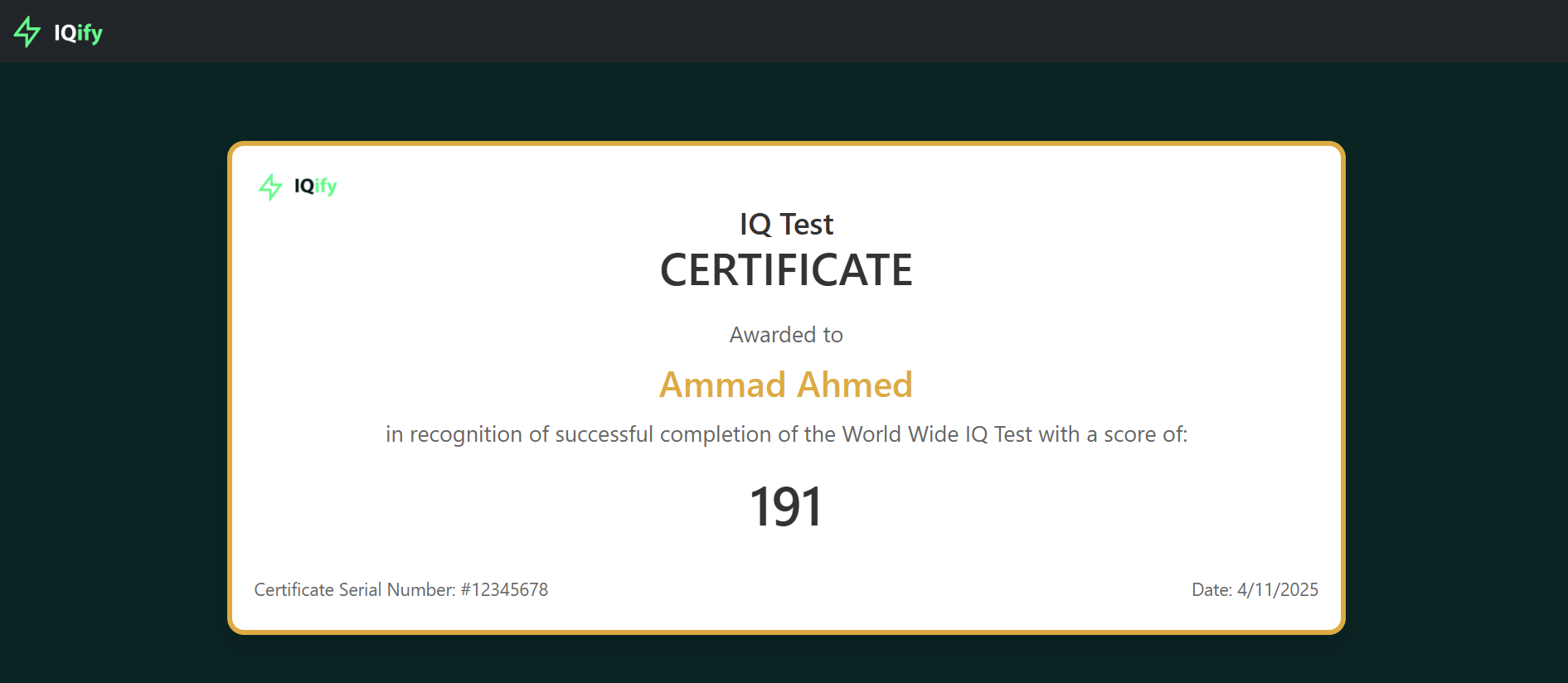Image resolution: width=1568 pixels, height=683 pixels.
Task: Click the green lightning icon on certificate
Action: point(270,186)
